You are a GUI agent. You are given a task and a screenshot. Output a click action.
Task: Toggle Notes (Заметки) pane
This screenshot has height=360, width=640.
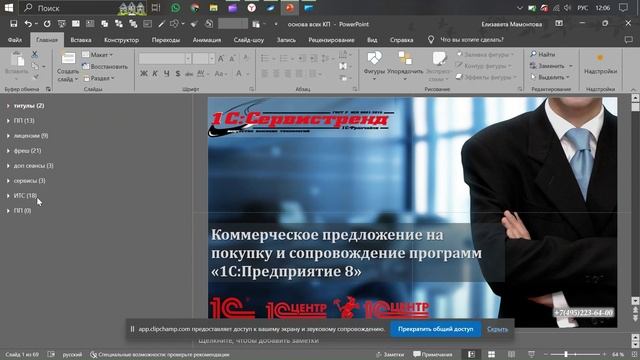390,354
